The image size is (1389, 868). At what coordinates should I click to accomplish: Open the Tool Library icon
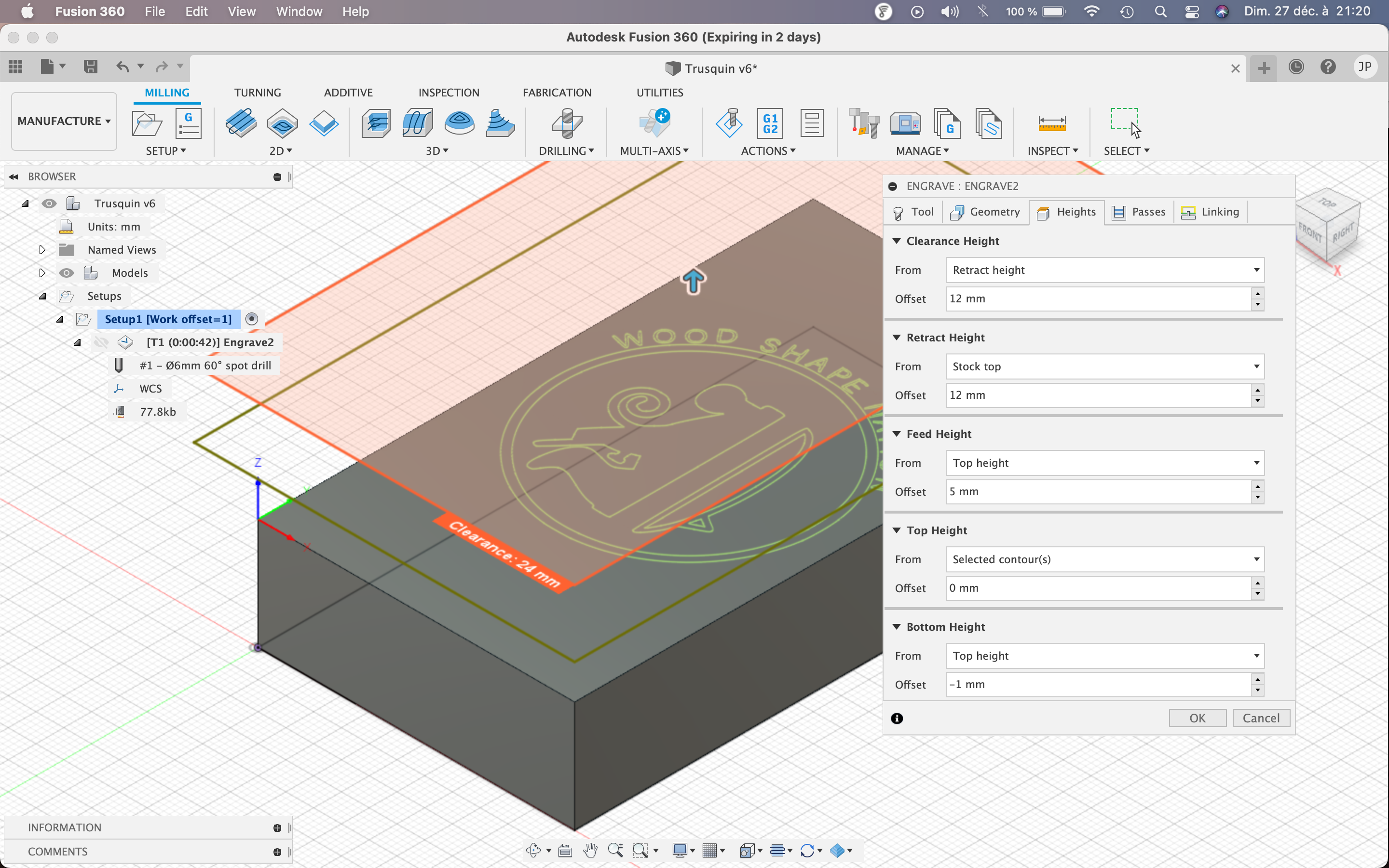coord(863,123)
